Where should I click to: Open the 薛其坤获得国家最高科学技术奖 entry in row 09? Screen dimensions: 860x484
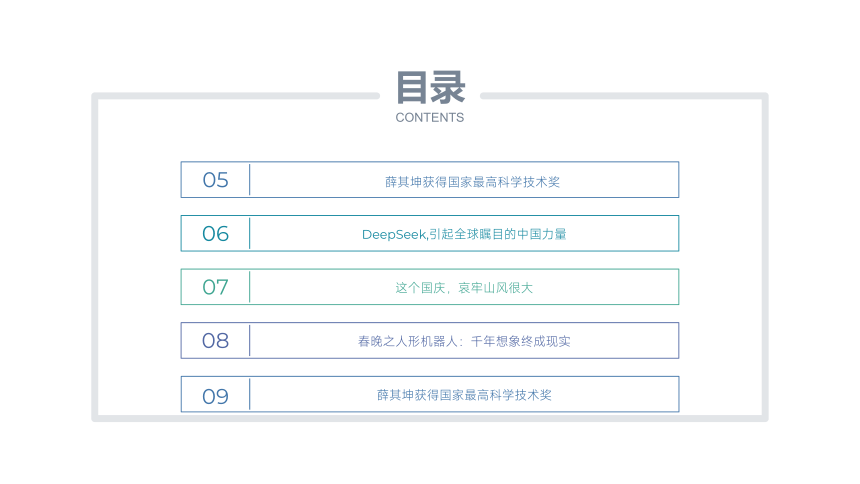464,395
